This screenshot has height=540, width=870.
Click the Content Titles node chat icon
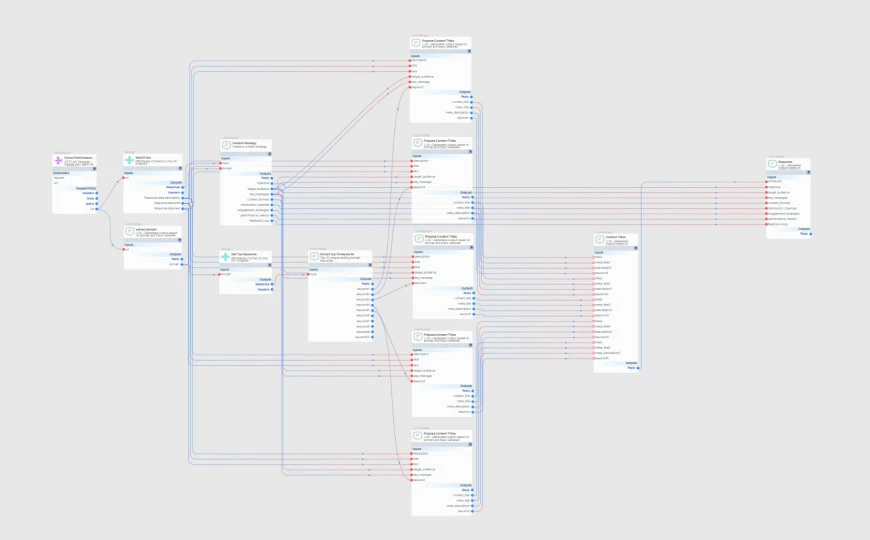pos(599,239)
